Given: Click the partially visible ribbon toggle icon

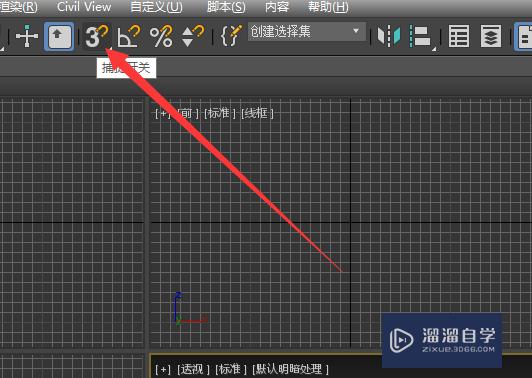Looking at the screenshot, I should coord(523,36).
